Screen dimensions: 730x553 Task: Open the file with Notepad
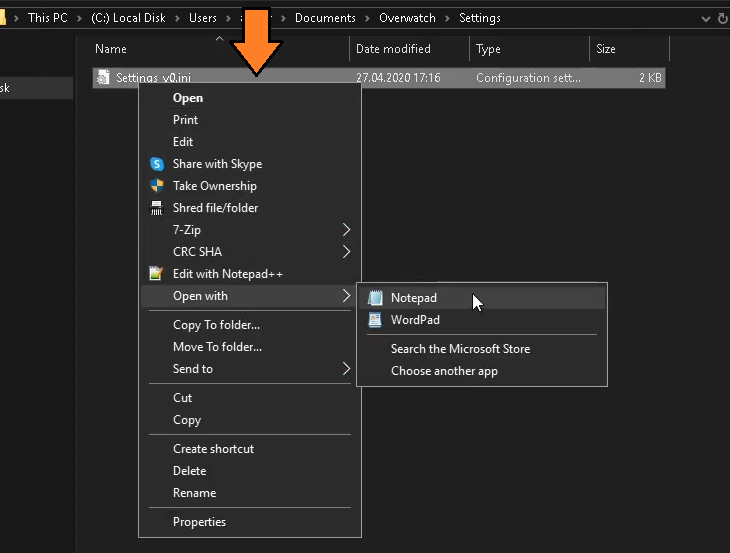482,298
